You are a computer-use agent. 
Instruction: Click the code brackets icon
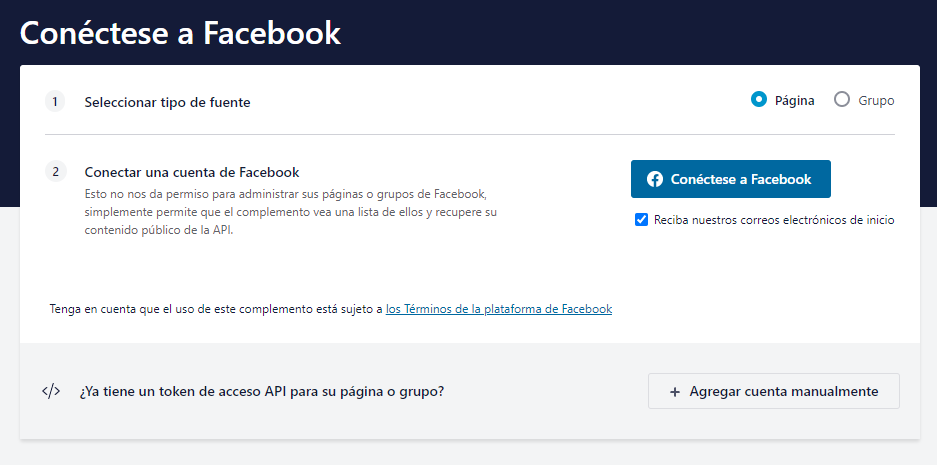pyautogui.click(x=51, y=391)
